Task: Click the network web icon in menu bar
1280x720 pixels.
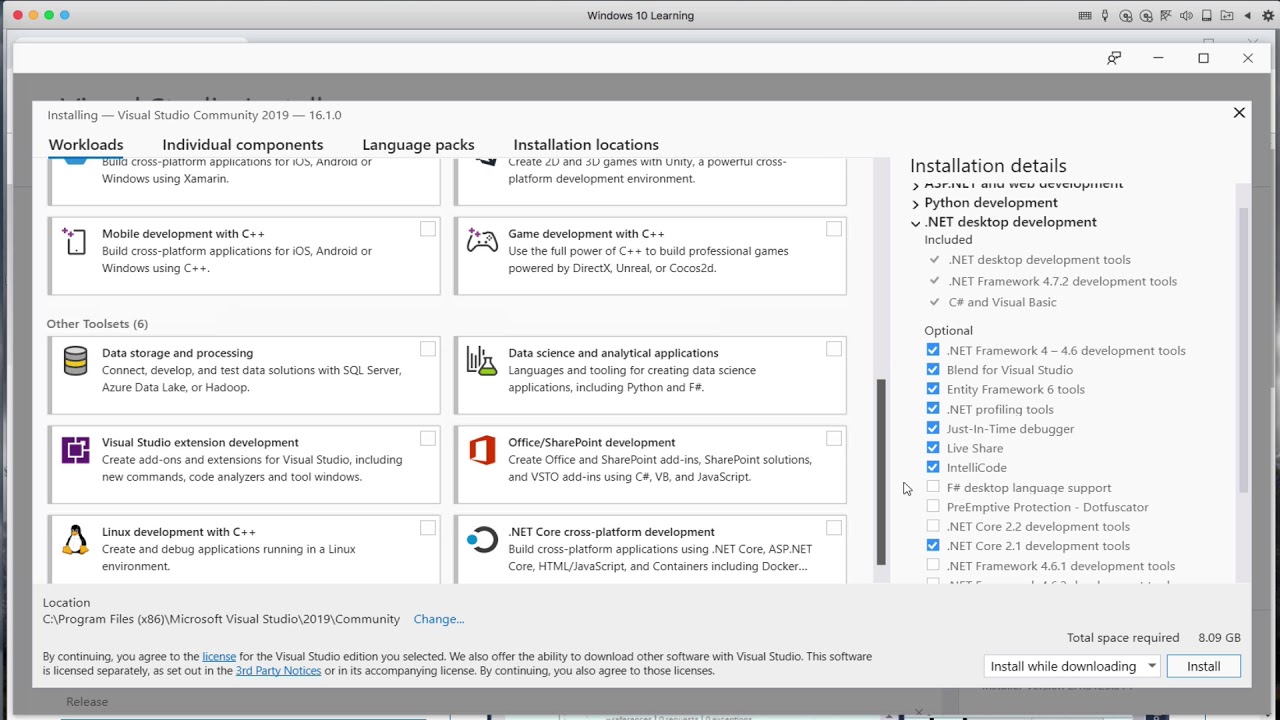Action: point(1166,15)
